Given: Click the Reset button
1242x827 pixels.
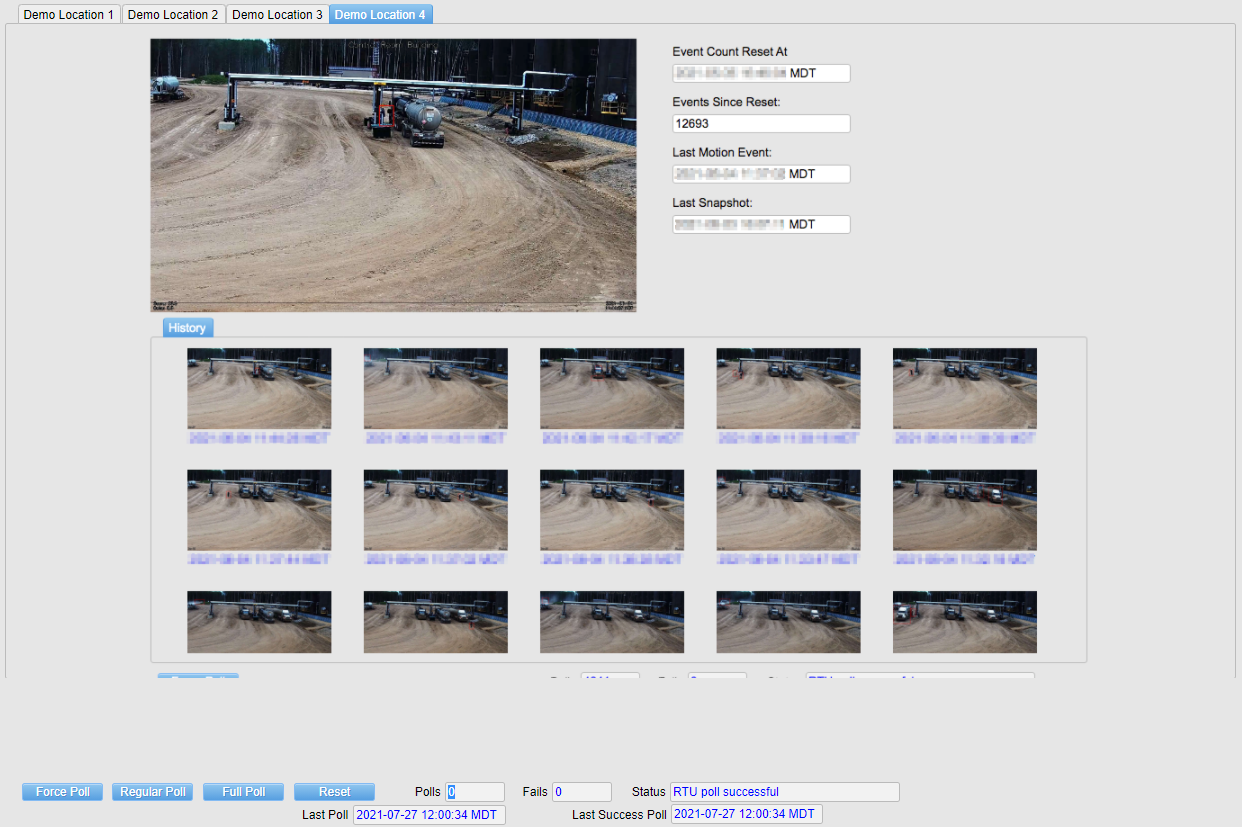Looking at the screenshot, I should 334,792.
